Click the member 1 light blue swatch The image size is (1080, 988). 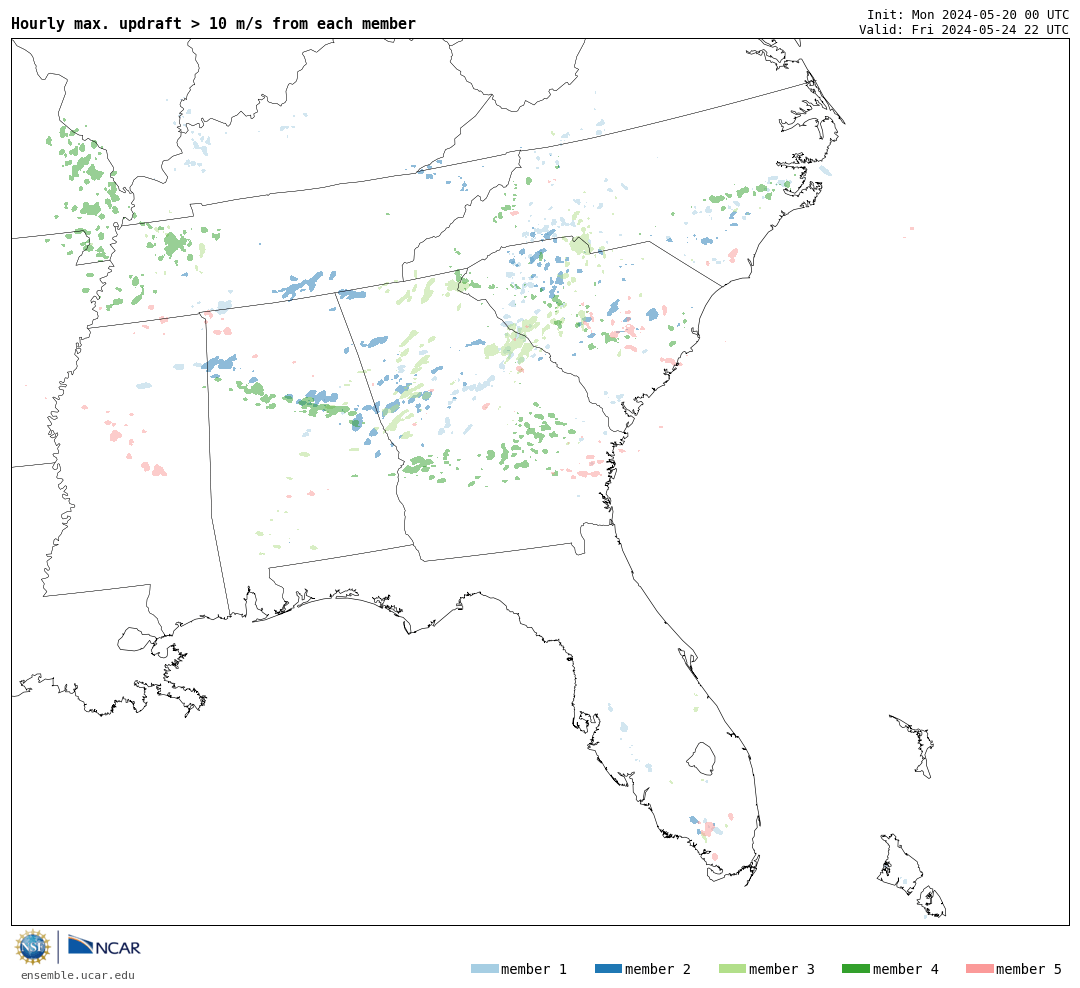484,969
